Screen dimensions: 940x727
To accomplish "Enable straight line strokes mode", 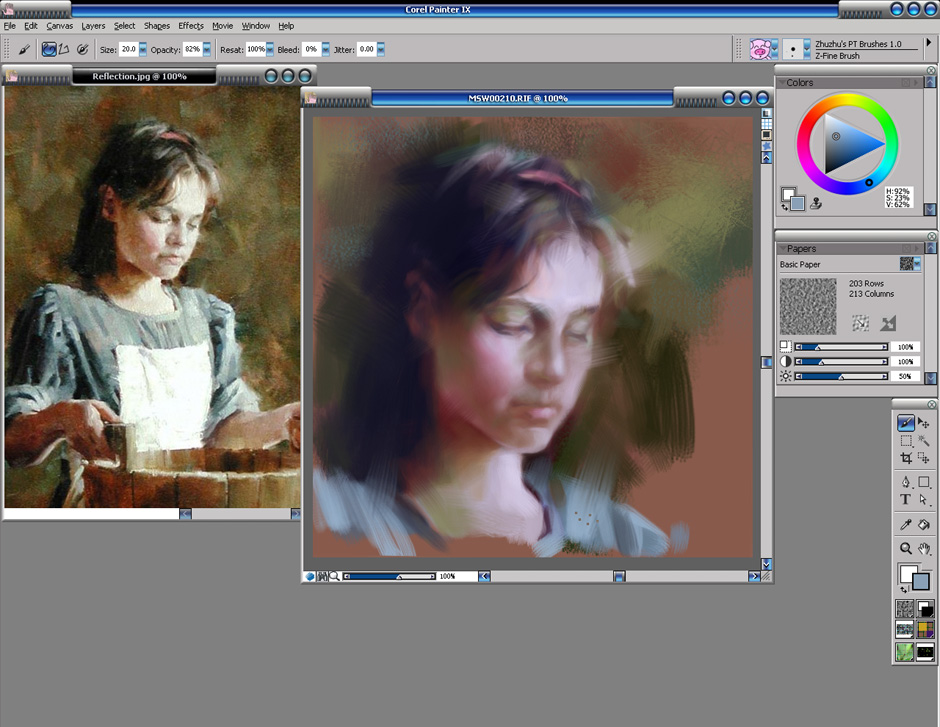I will [64, 49].
